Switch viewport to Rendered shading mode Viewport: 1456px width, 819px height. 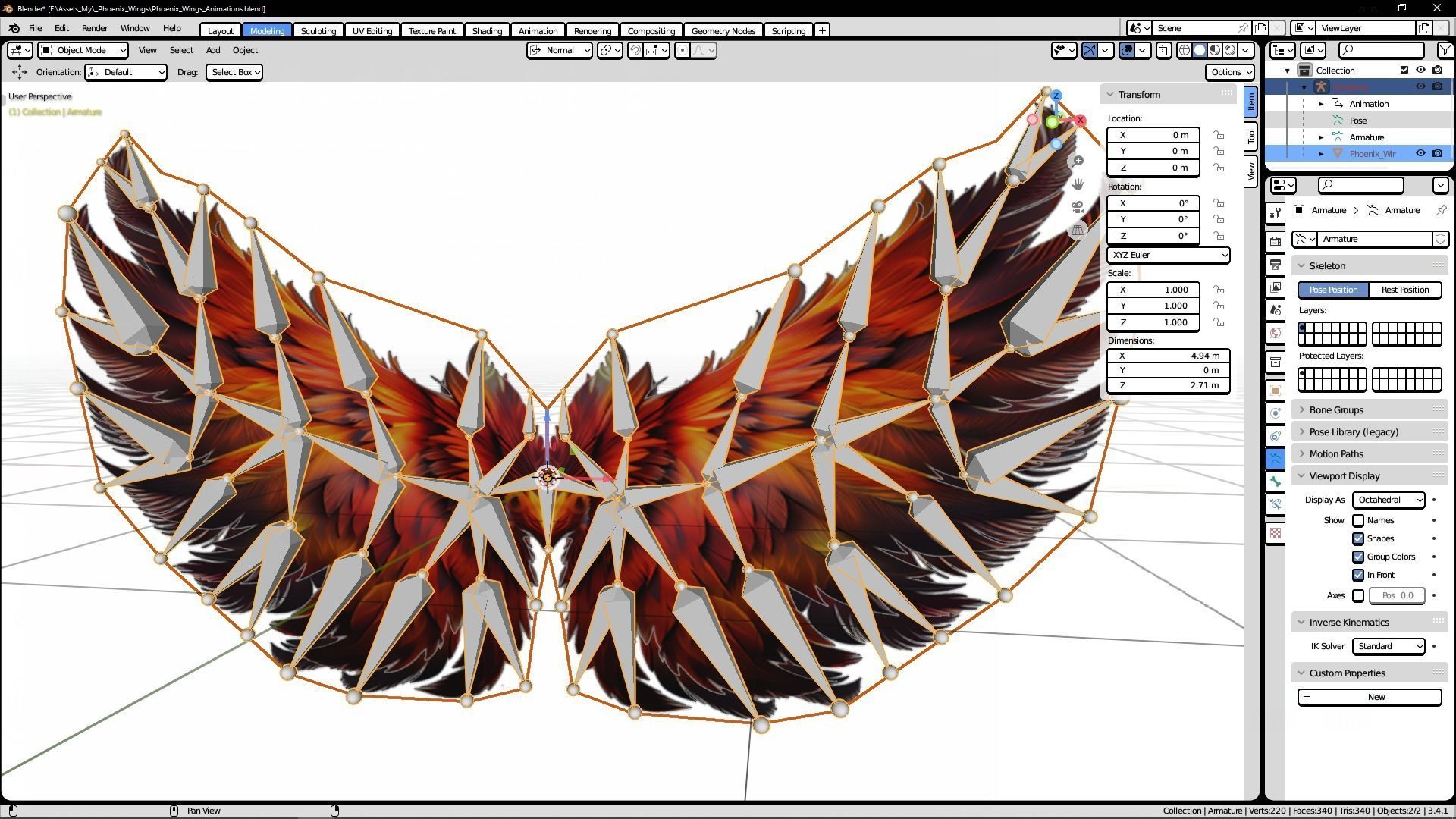click(x=1229, y=50)
